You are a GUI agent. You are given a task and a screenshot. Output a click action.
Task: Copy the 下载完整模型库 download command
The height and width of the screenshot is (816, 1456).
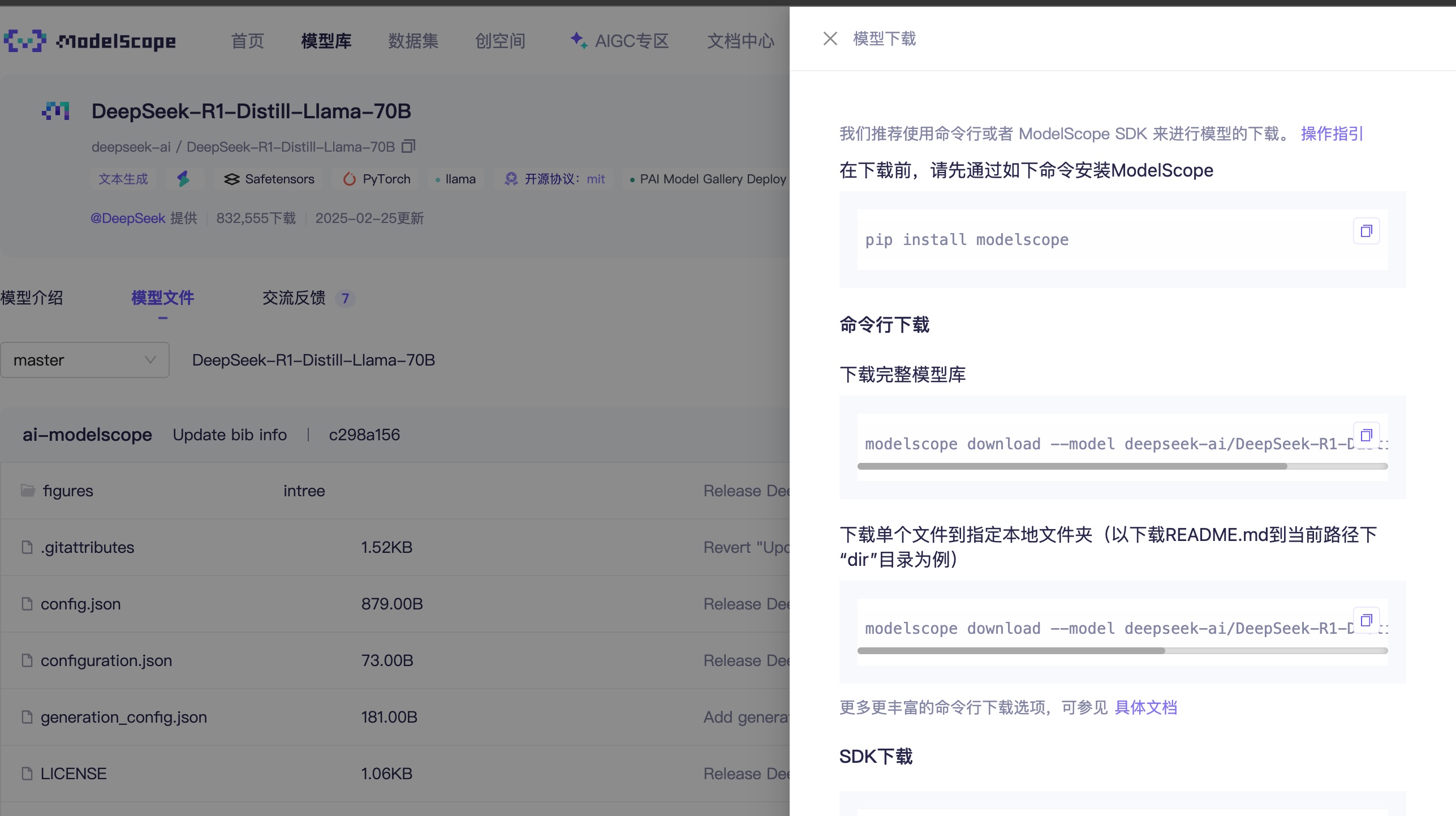point(1366,435)
